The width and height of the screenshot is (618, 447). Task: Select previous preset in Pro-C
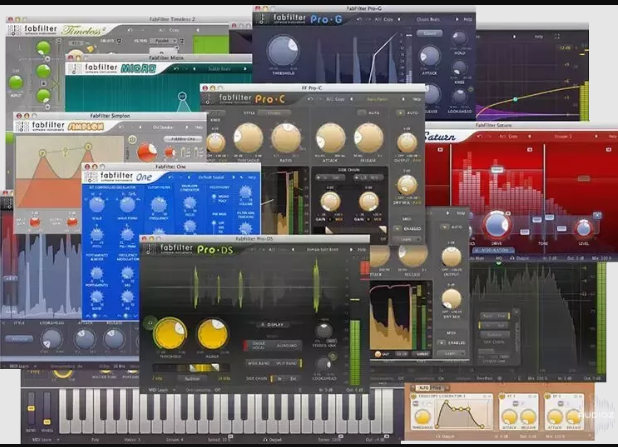point(352,99)
